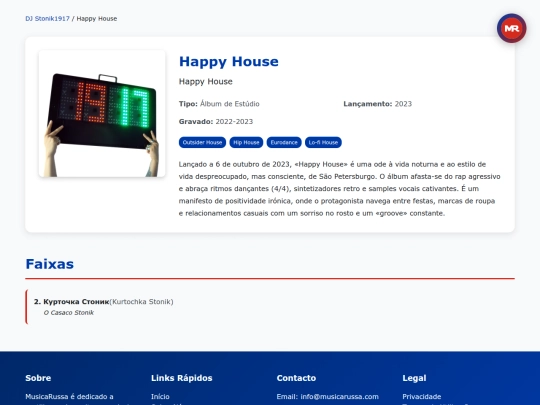Click the Happy House album title heading
This screenshot has width=540, height=405.
229,62
